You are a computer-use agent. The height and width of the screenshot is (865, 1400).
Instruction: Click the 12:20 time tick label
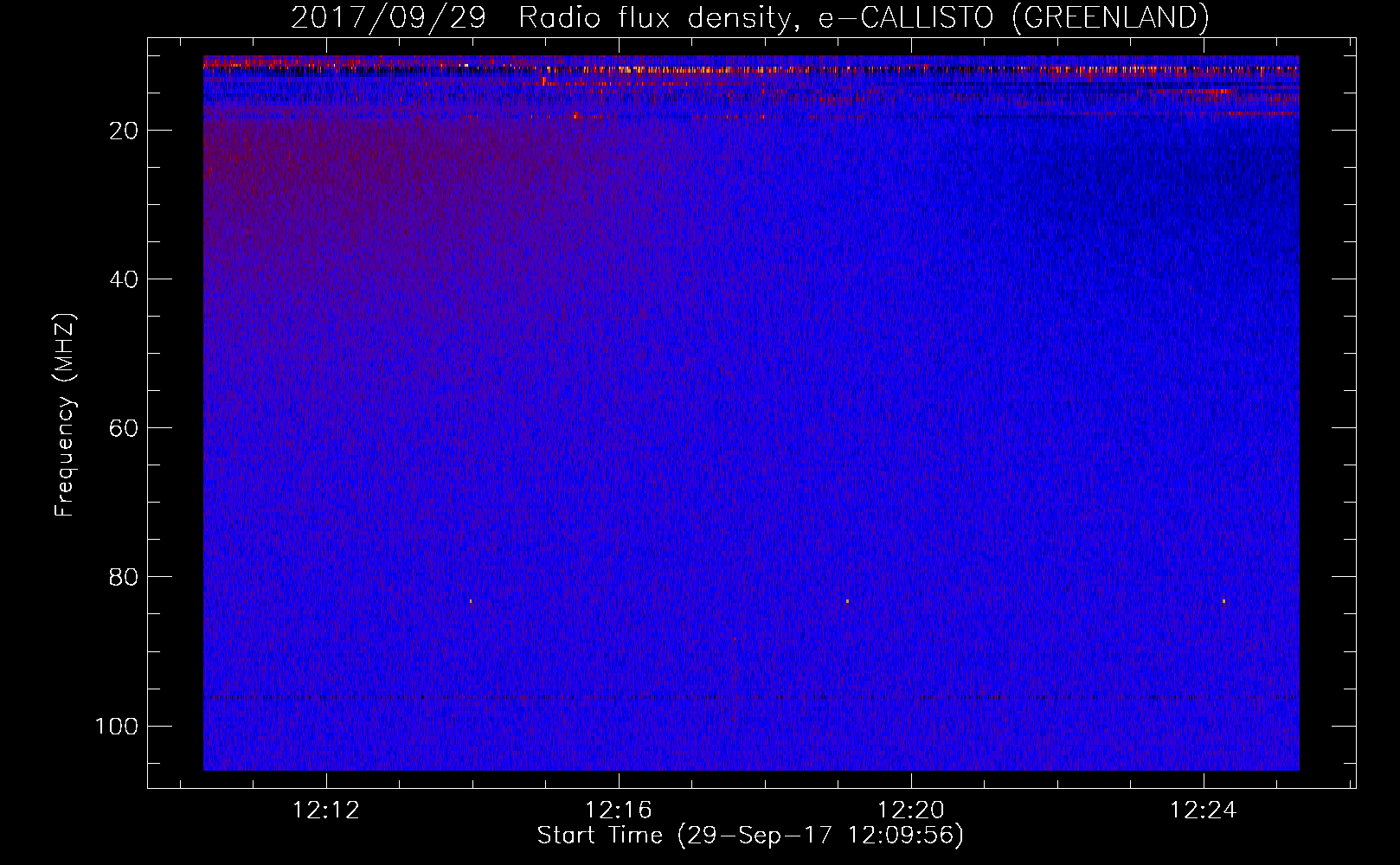click(911, 811)
